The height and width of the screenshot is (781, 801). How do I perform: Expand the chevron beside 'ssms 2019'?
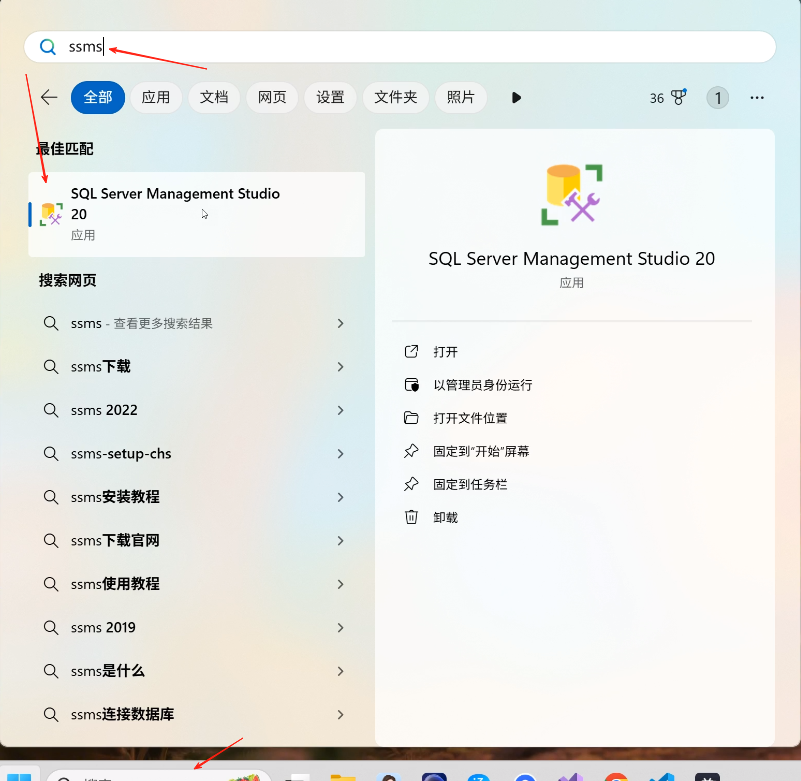coord(340,627)
